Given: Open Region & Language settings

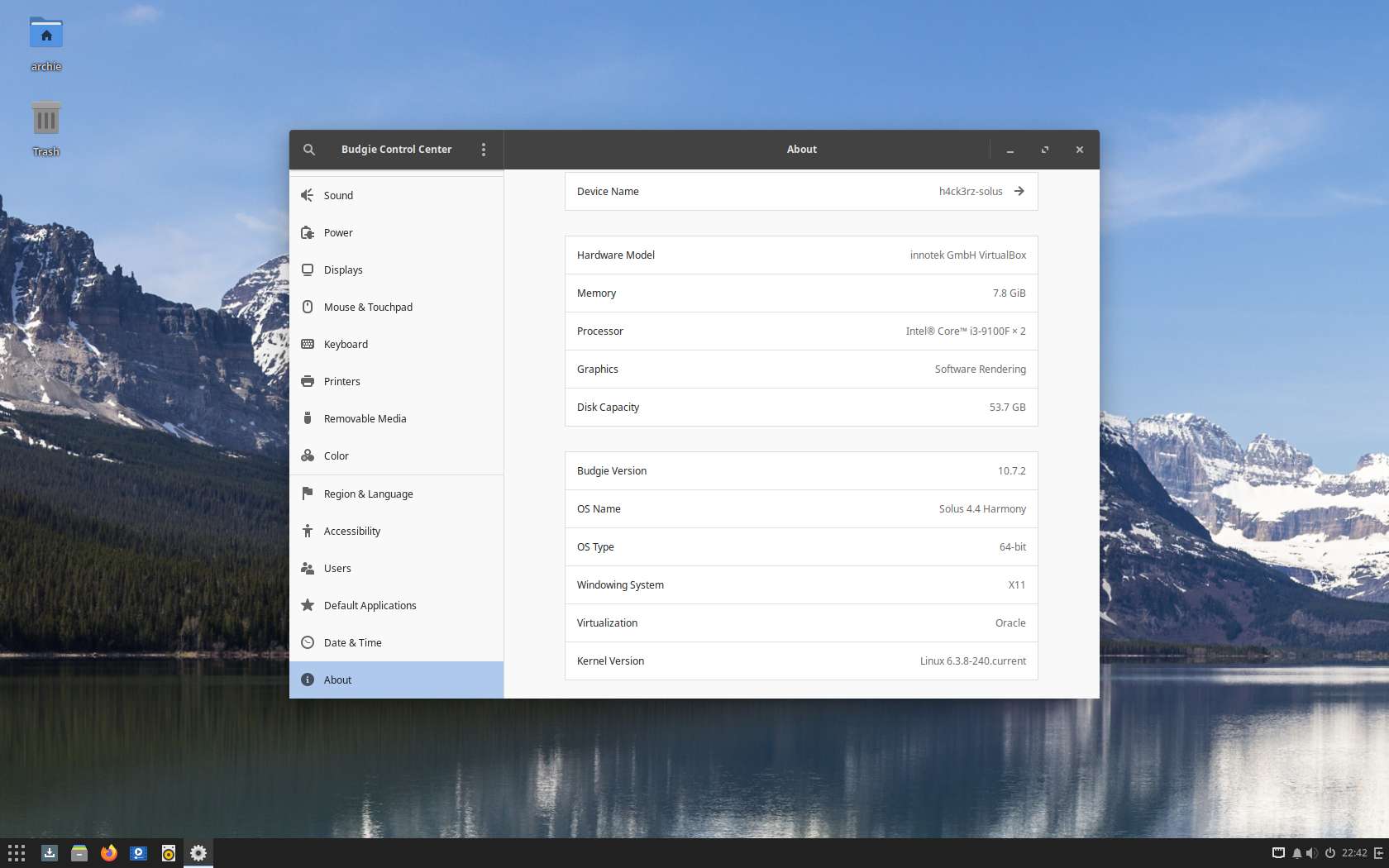Looking at the screenshot, I should coord(396,494).
